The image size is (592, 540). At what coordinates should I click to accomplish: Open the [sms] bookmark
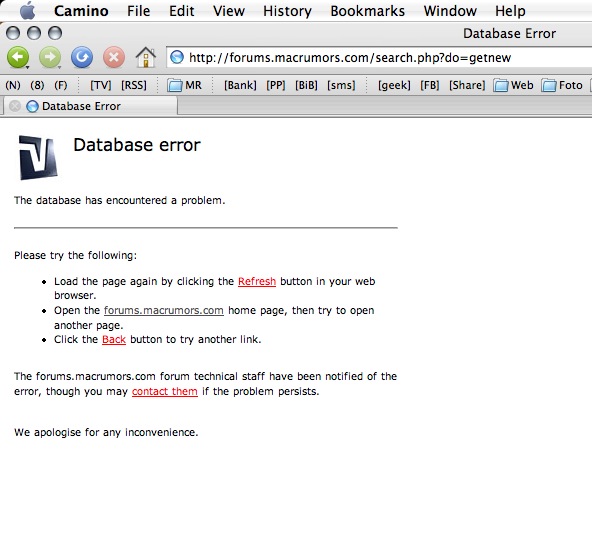(341, 85)
